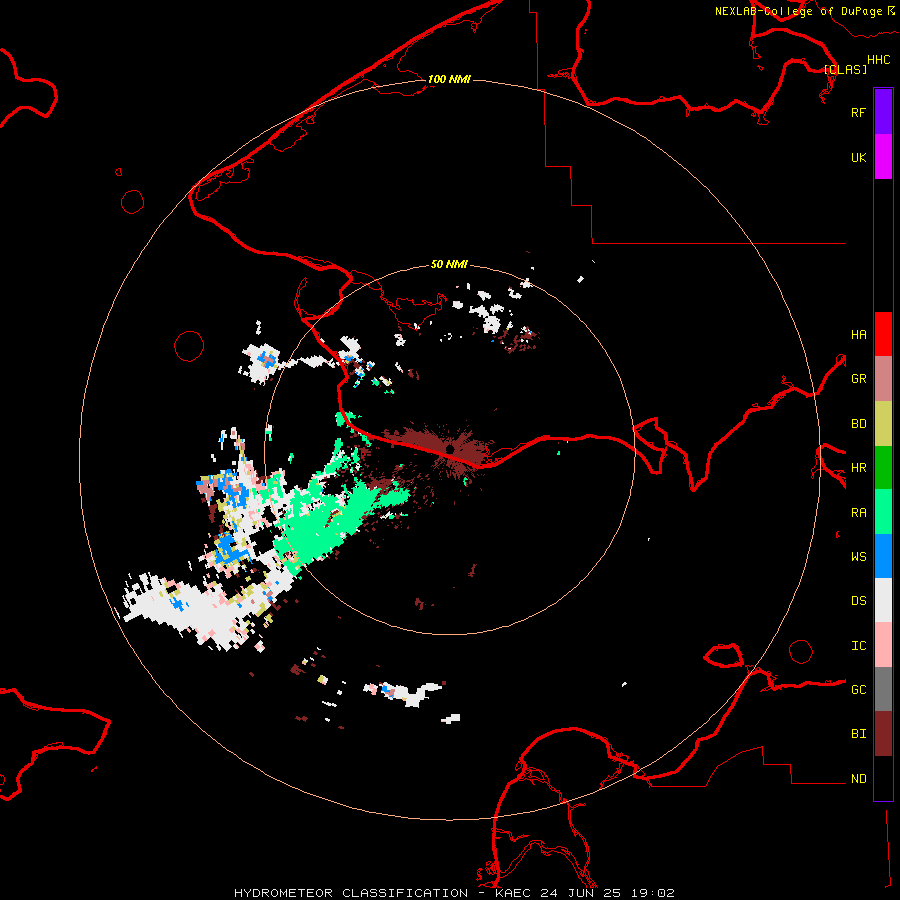Click the BI brown legend swatch
Viewport: 900px width, 900px height.
coord(883,734)
